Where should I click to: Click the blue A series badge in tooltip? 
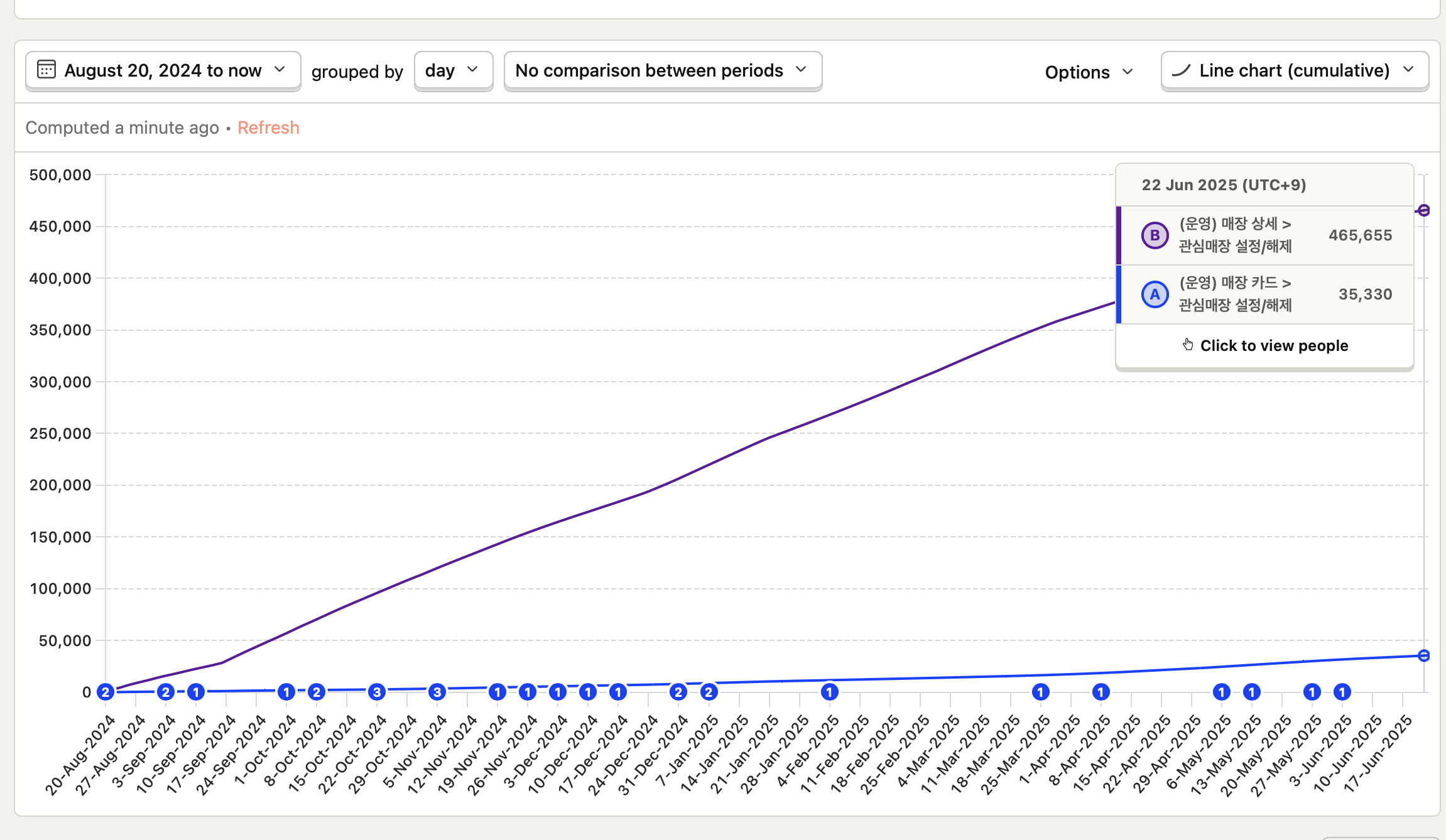1155,294
